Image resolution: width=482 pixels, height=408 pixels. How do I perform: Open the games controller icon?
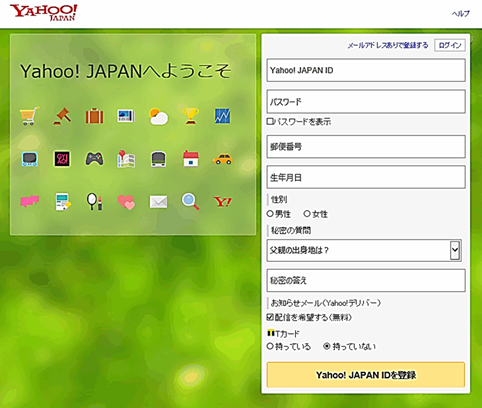[94, 159]
